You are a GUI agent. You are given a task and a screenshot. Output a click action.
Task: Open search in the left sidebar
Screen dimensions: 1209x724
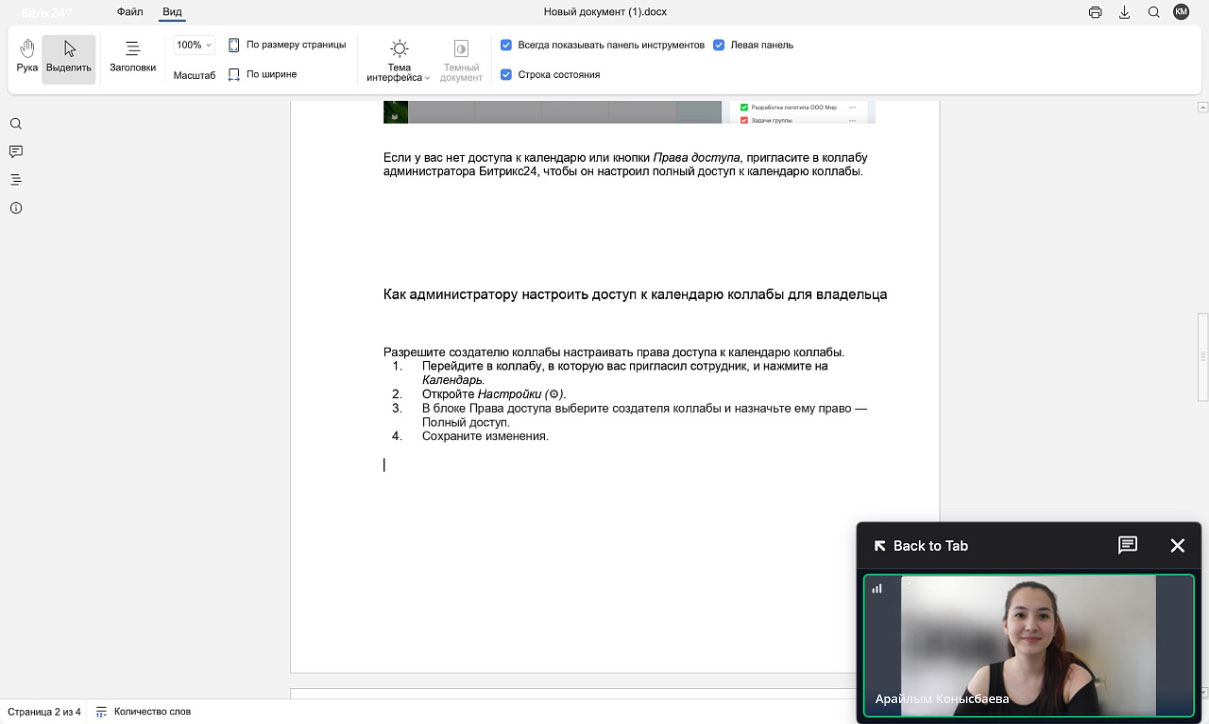tap(16, 124)
